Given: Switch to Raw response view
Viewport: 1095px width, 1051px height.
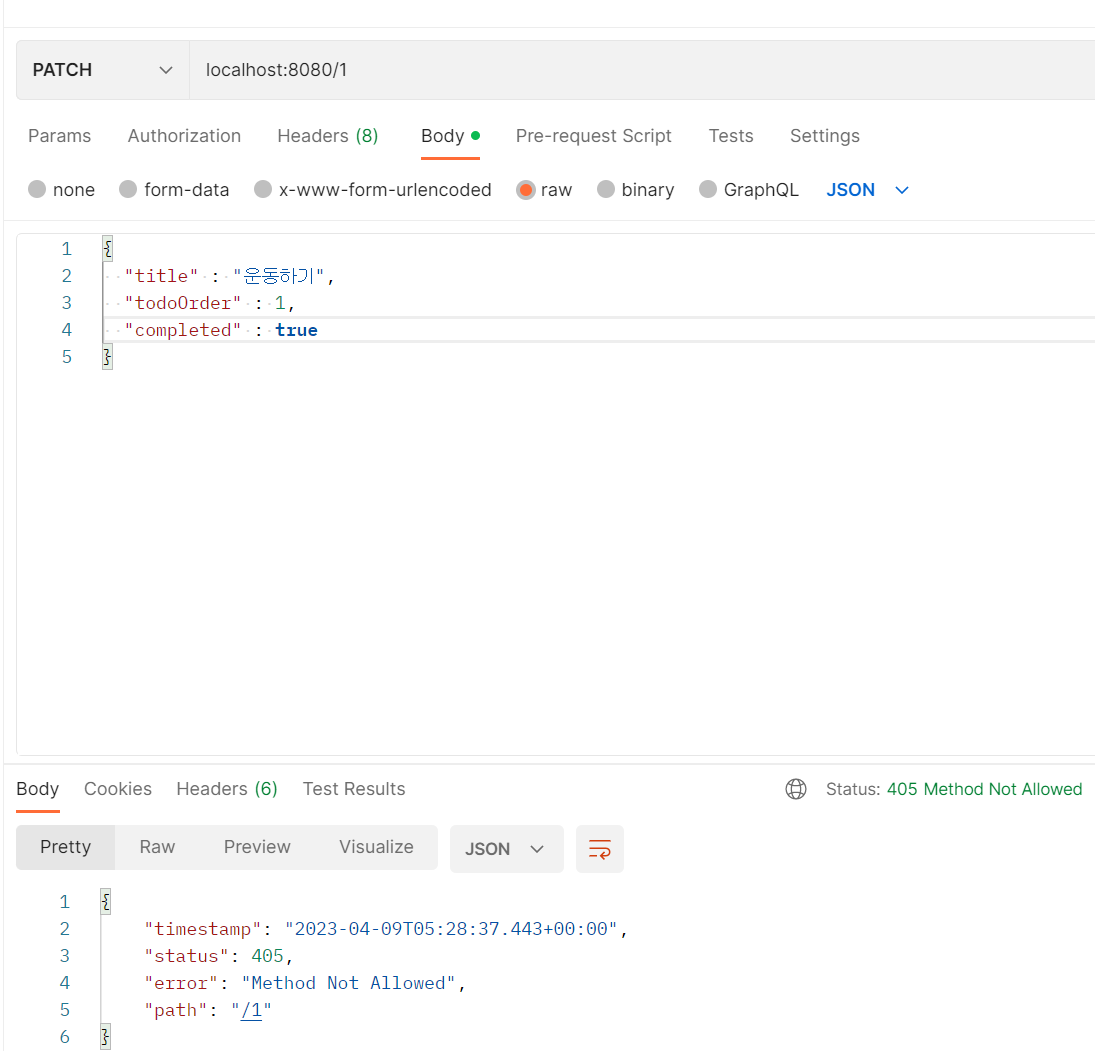Looking at the screenshot, I should [157, 847].
